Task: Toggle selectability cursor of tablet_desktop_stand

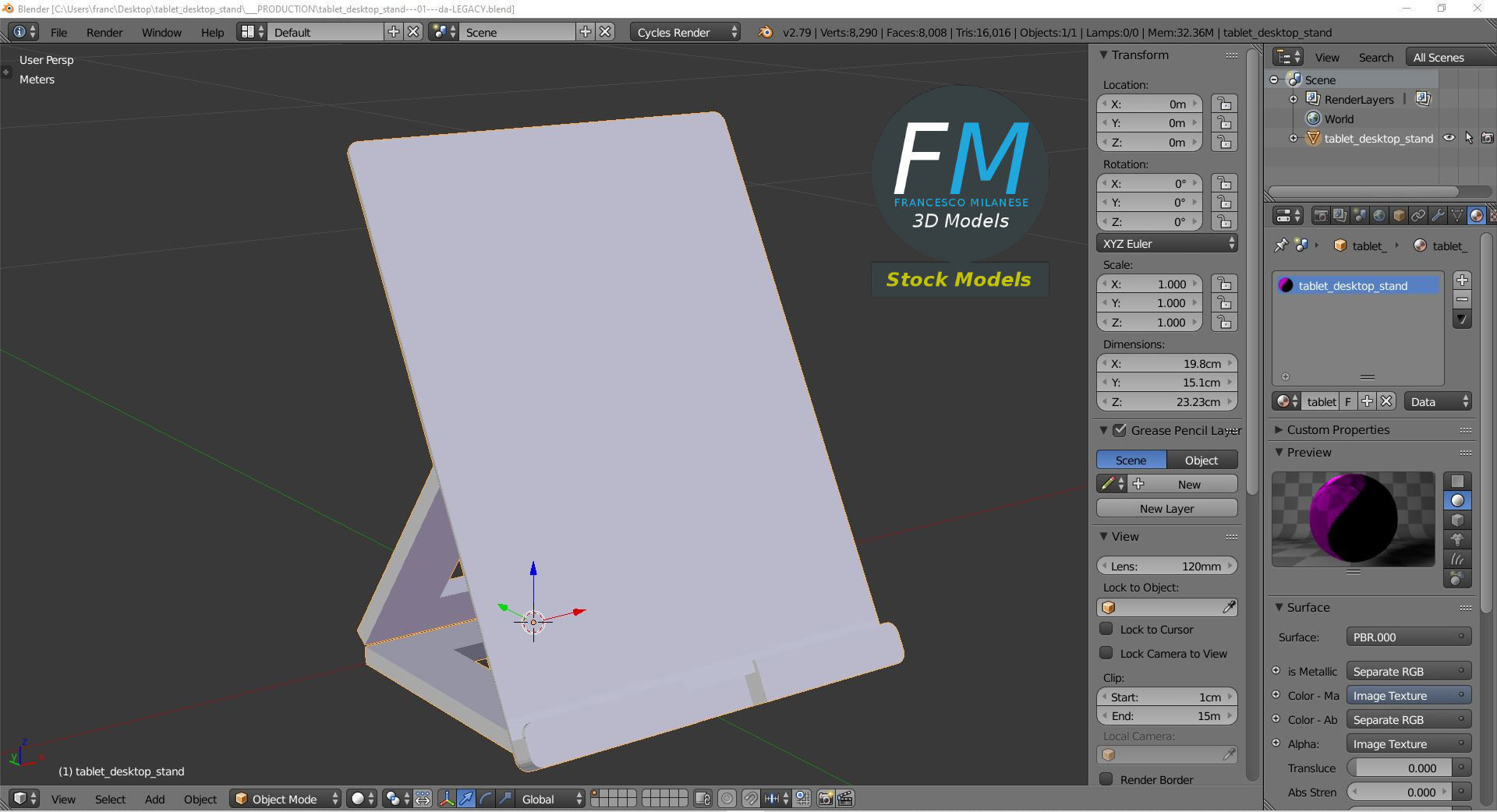Action: click(1469, 138)
